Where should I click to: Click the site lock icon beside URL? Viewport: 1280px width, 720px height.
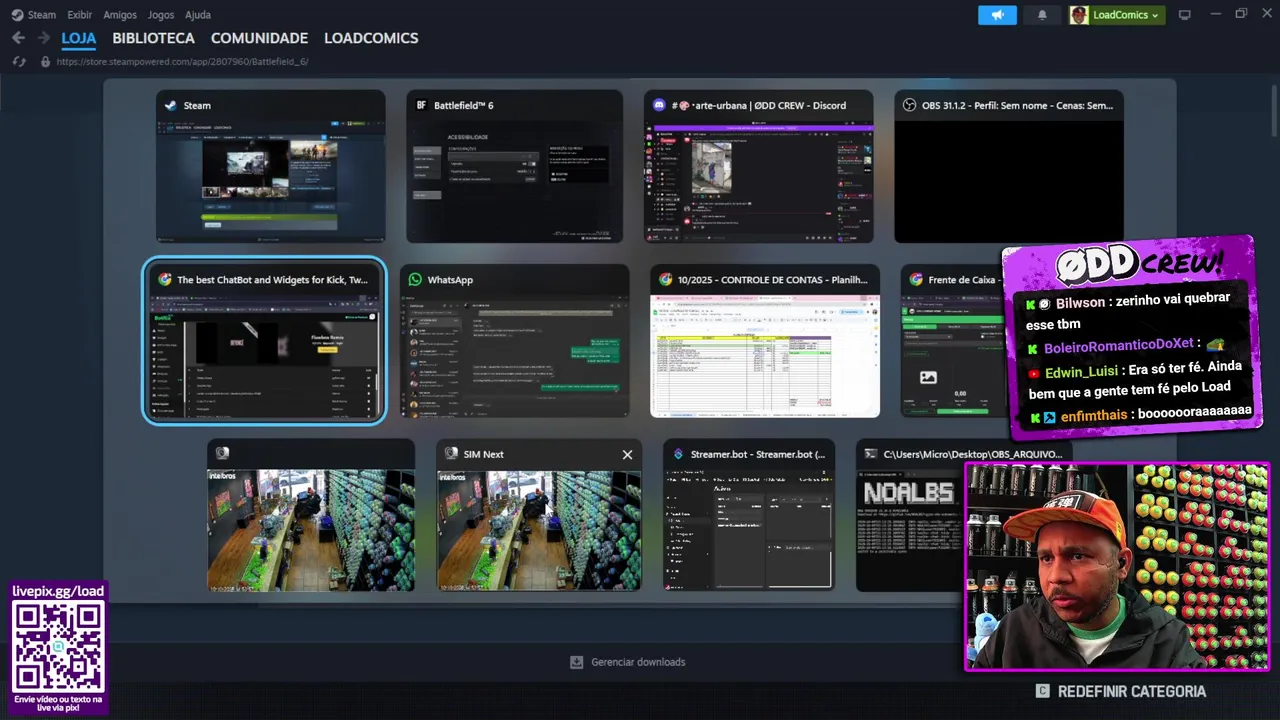coord(44,62)
